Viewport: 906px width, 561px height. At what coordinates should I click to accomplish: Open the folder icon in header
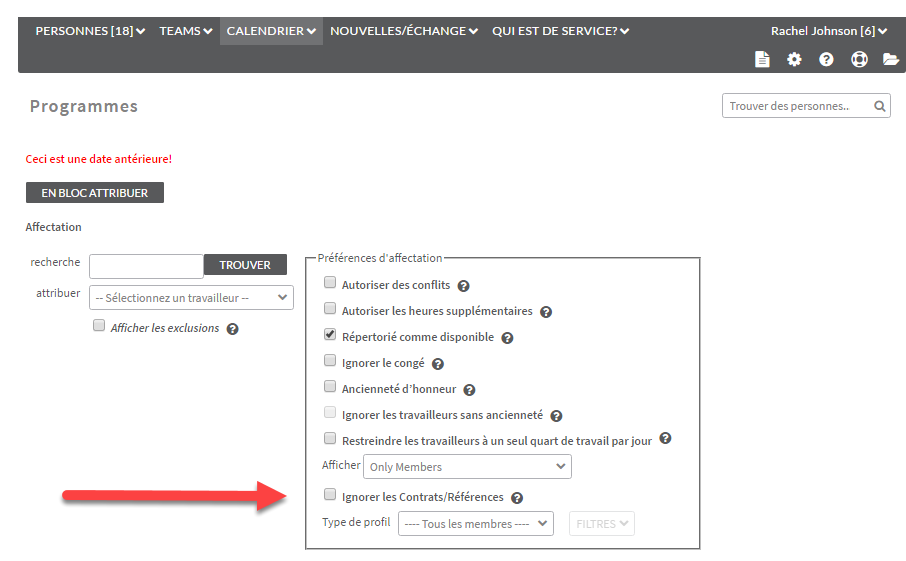coord(890,60)
